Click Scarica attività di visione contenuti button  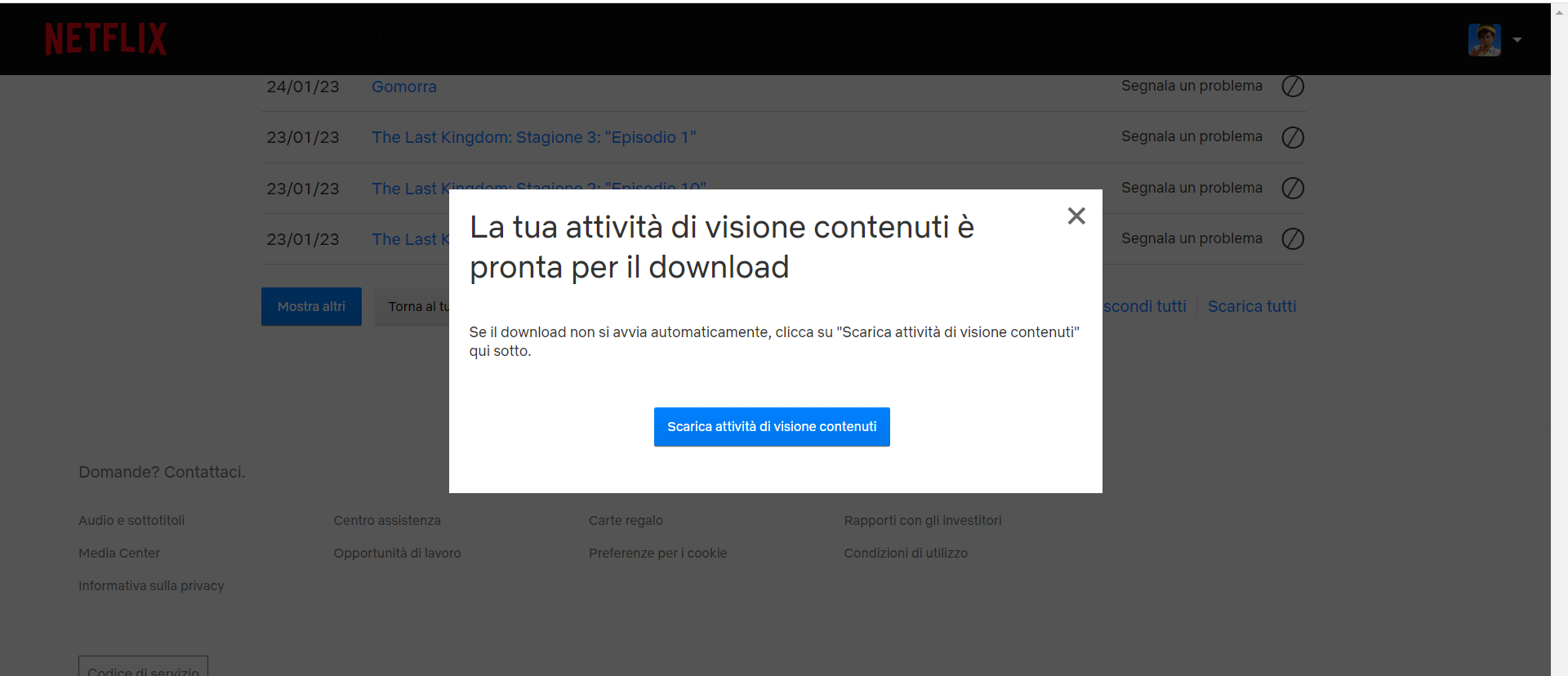[771, 427]
